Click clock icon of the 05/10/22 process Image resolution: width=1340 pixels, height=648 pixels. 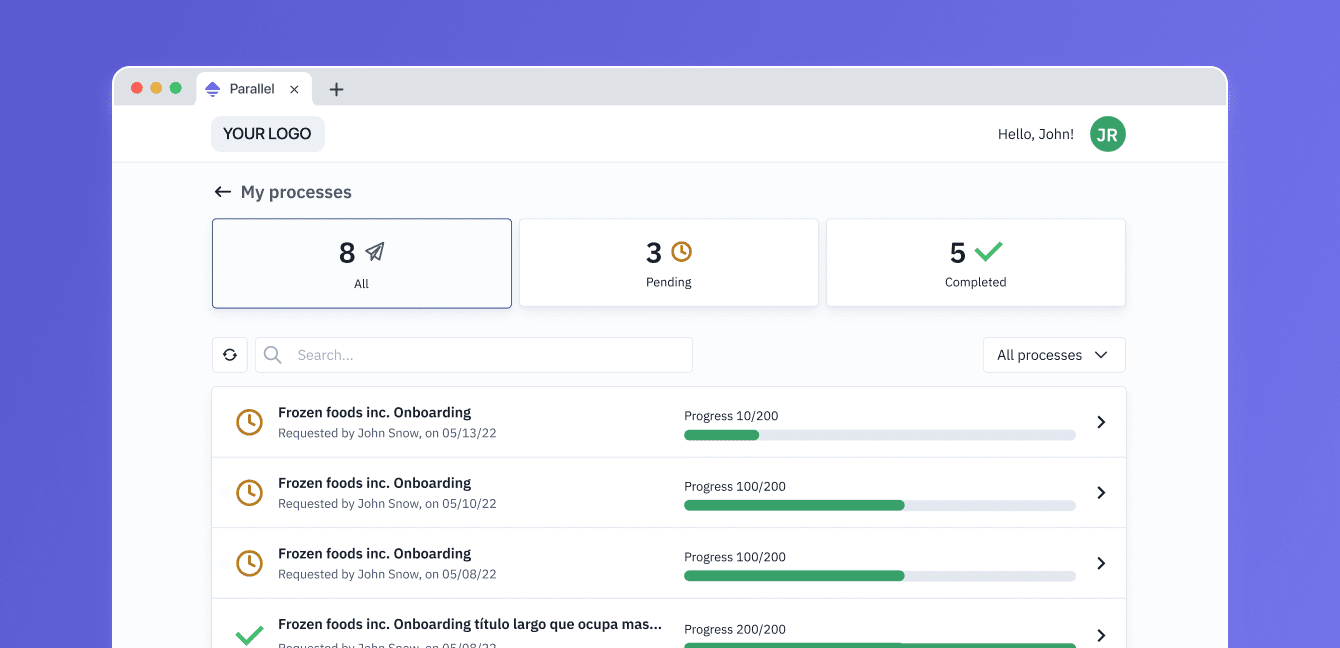click(x=249, y=492)
